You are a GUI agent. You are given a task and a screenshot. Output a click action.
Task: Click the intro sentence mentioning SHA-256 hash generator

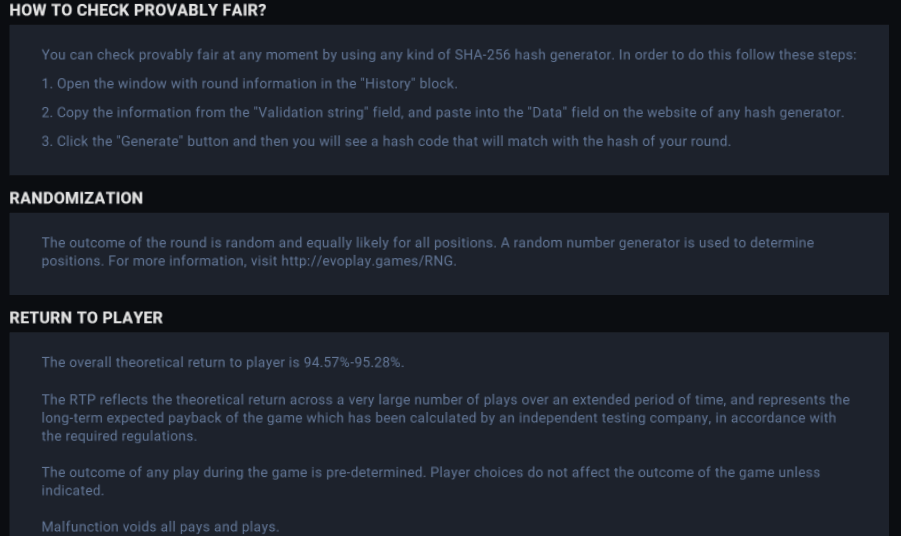448,54
